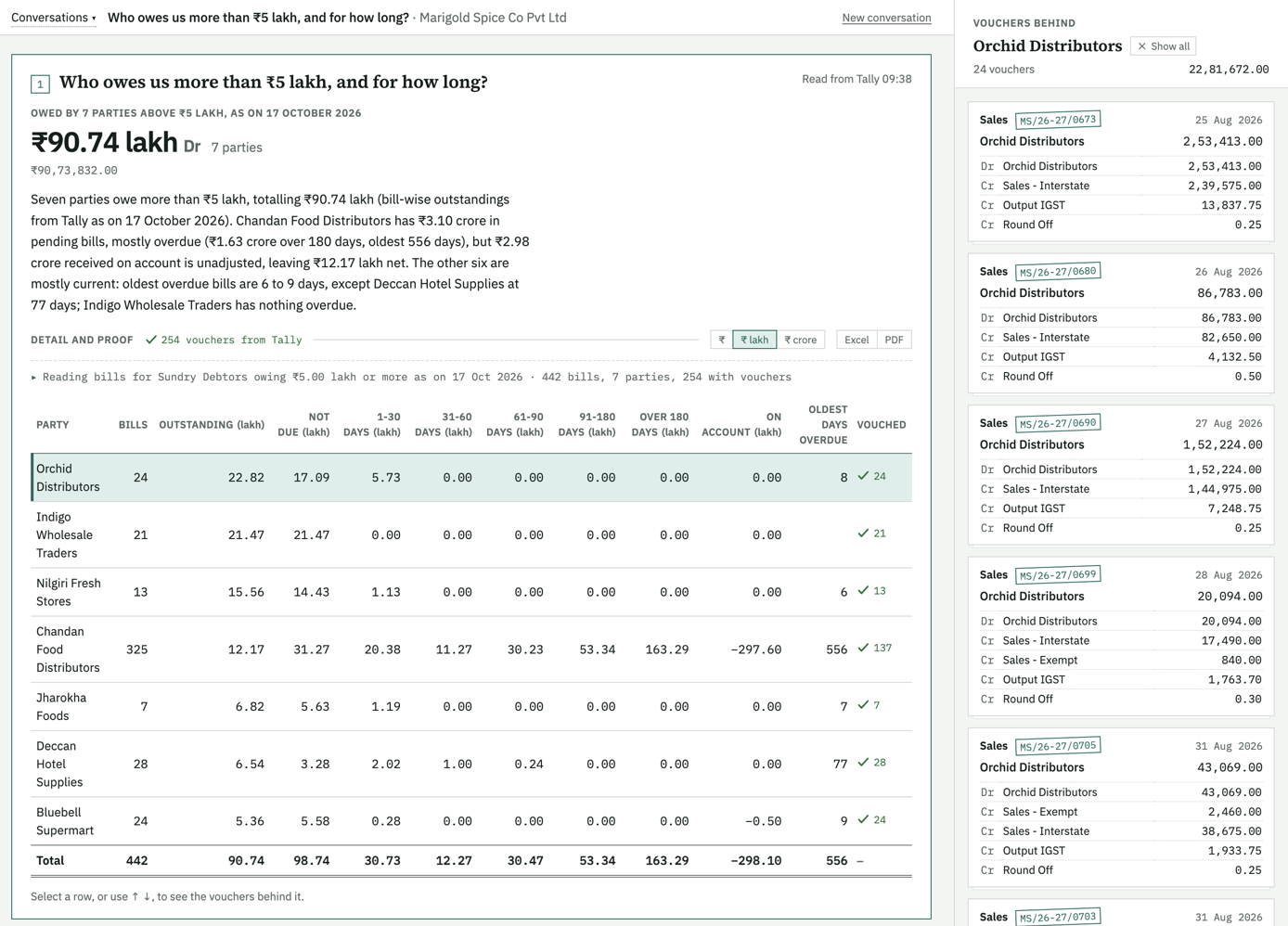Expand the 'Reading bills for Sundry Debtors' log line
Image resolution: width=1288 pixels, height=926 pixels.
pyautogui.click(x=411, y=378)
